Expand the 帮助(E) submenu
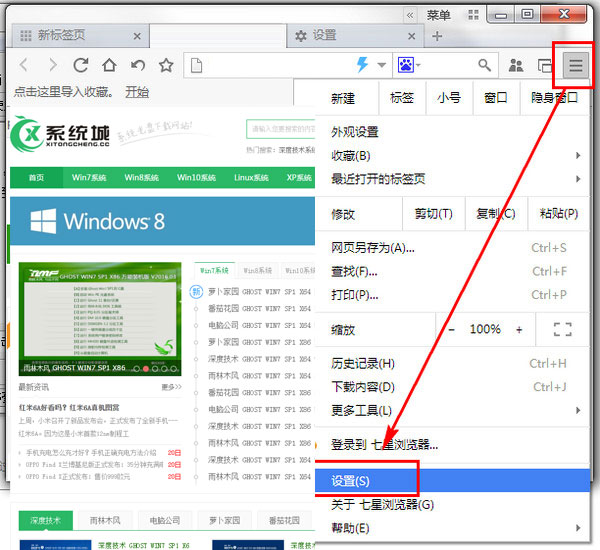The width and height of the screenshot is (600, 550). (452, 528)
